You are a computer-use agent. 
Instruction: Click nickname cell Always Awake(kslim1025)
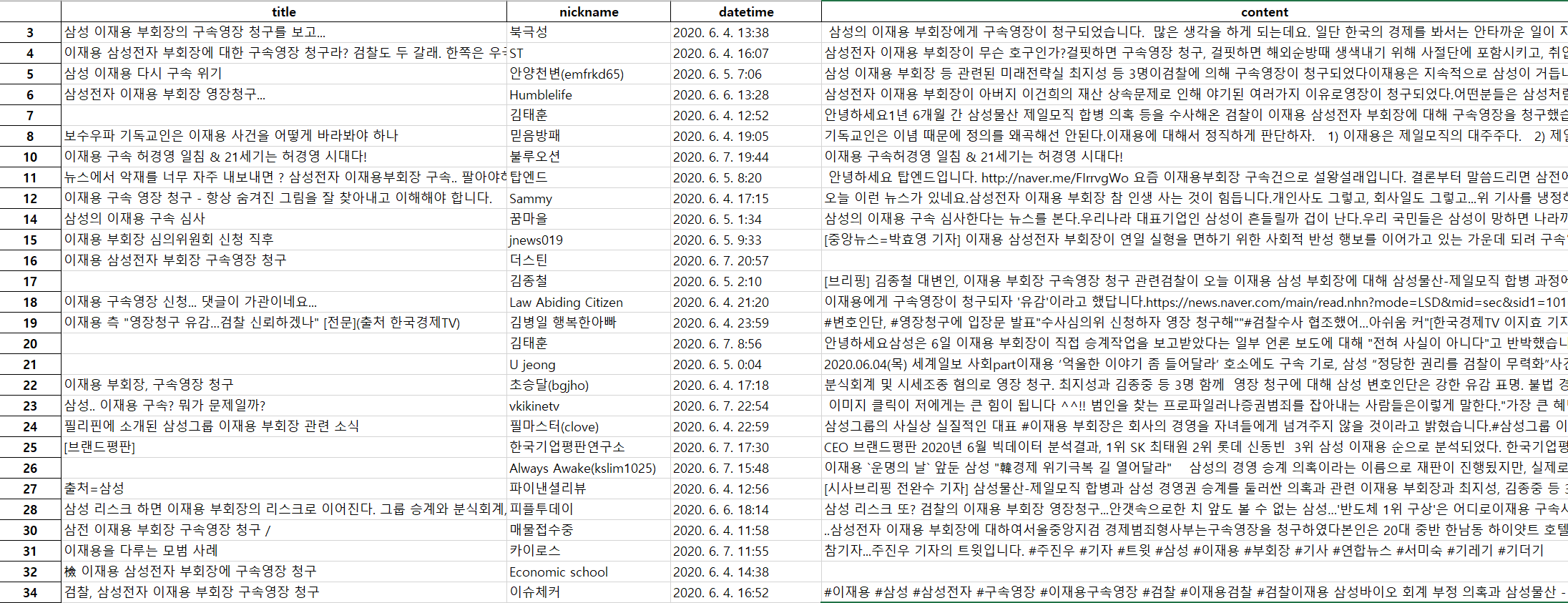(589, 468)
